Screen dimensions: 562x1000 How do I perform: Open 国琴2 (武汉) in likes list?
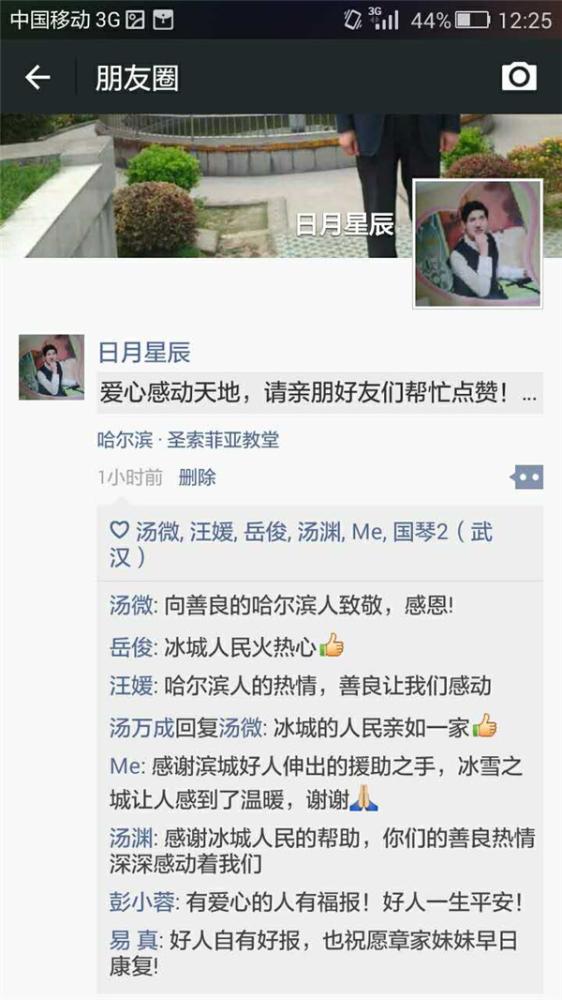[x=301, y=544]
